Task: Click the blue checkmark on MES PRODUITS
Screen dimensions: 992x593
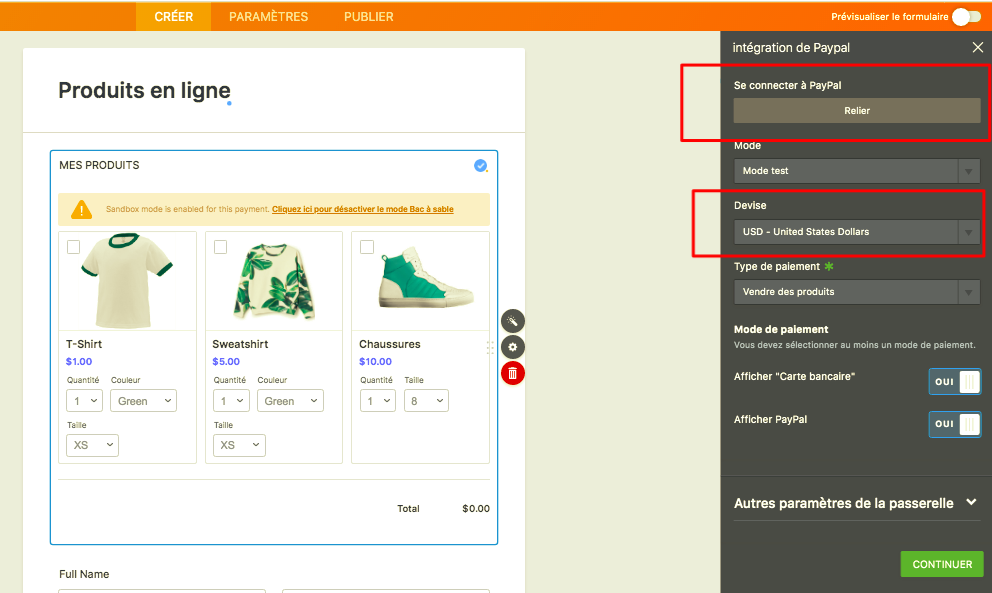Action: (481, 166)
